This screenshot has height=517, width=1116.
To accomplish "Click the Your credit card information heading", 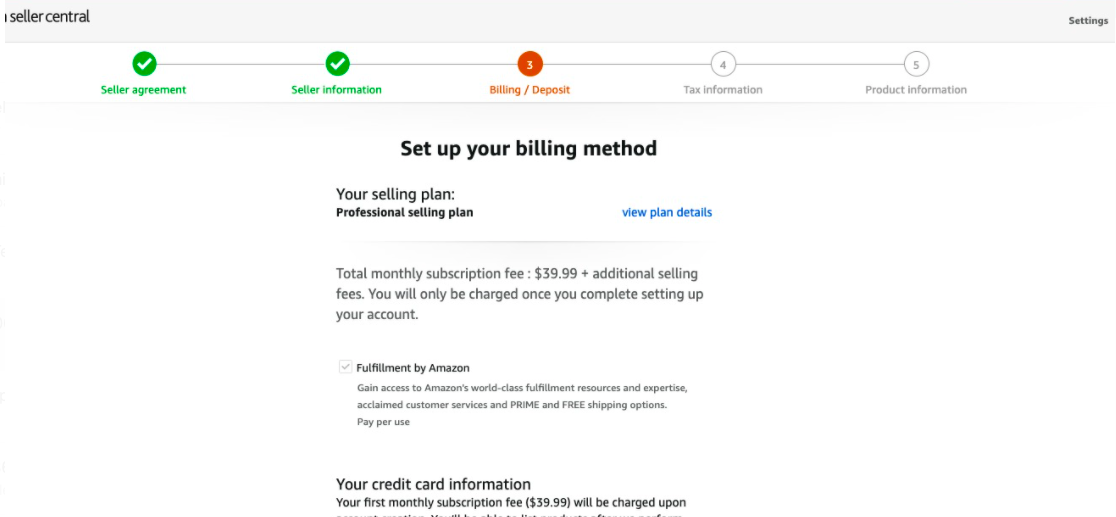I will click(x=433, y=484).
